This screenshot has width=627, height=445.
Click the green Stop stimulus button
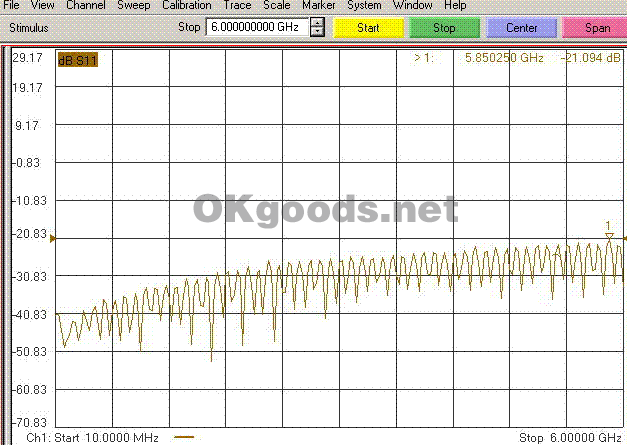[x=444, y=28]
